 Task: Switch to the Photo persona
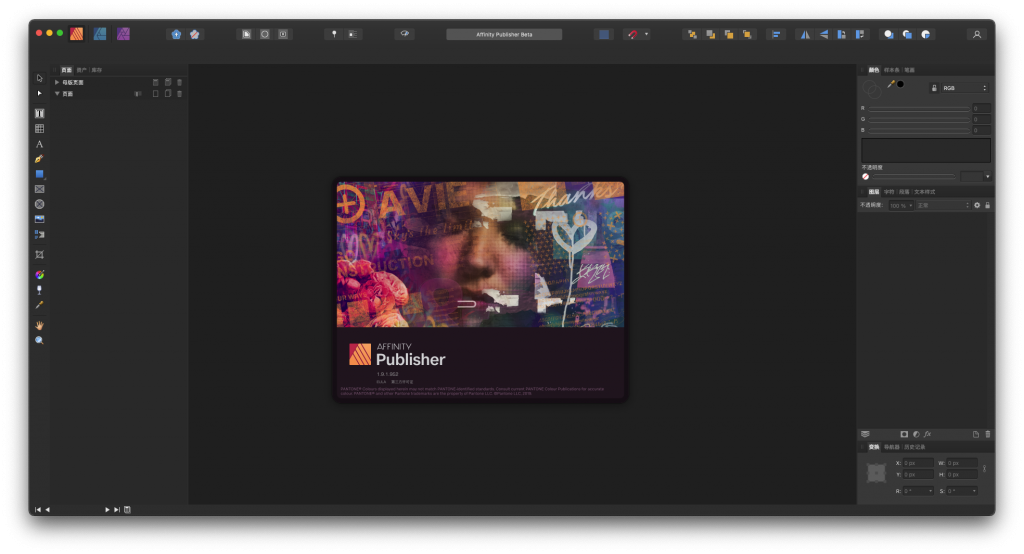click(123, 34)
